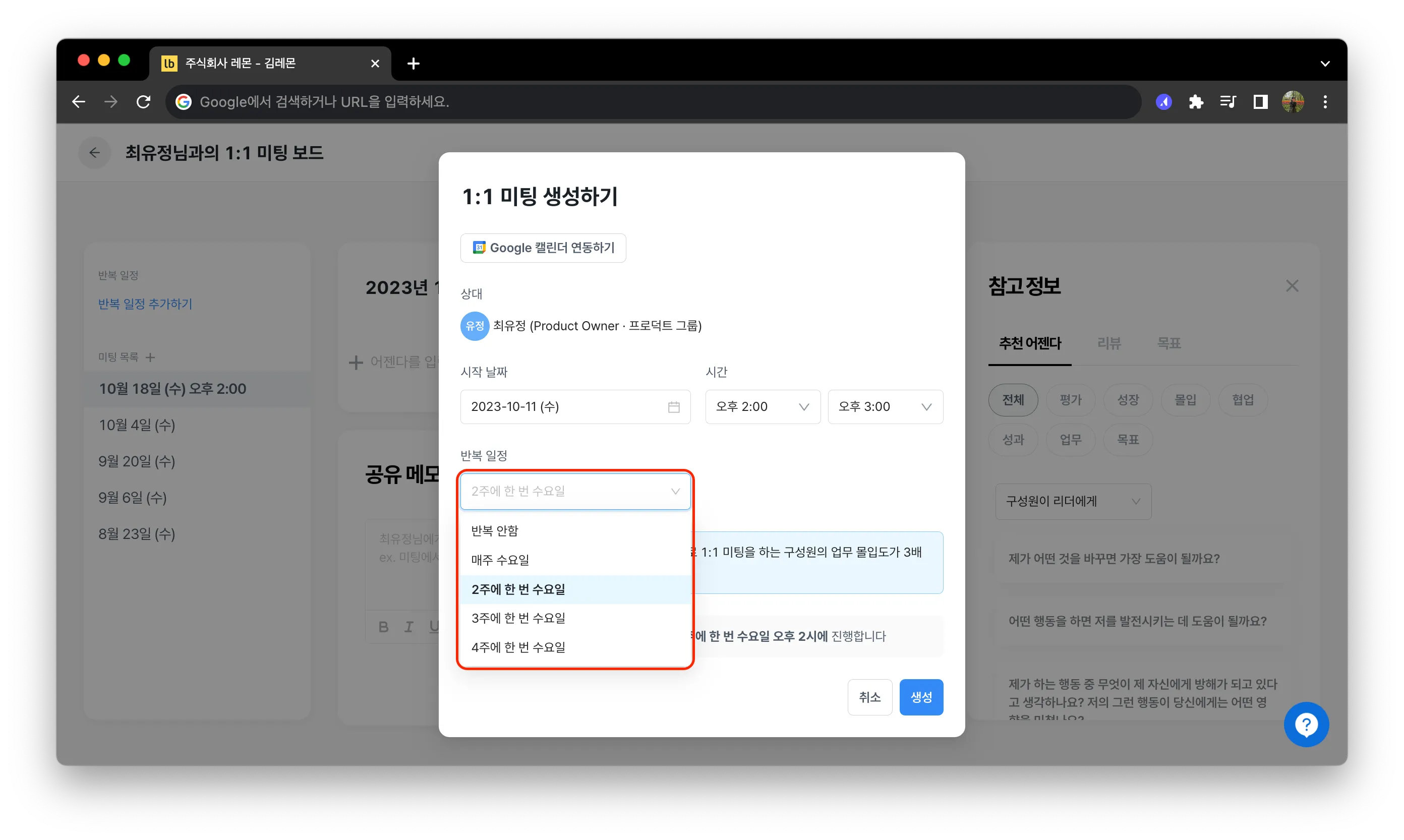1404x840 pixels.
Task: Add a meeting with the plus beside 미팅 목록
Action: (x=150, y=357)
